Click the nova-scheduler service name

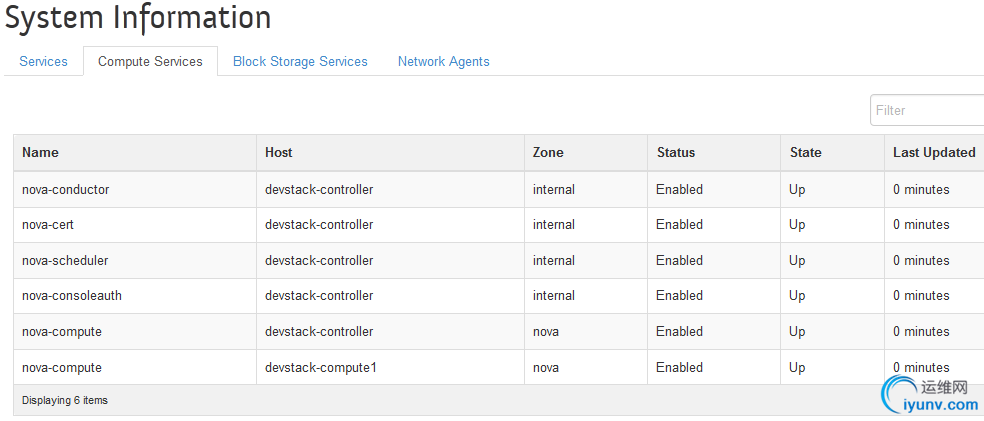pyautogui.click(x=65, y=260)
